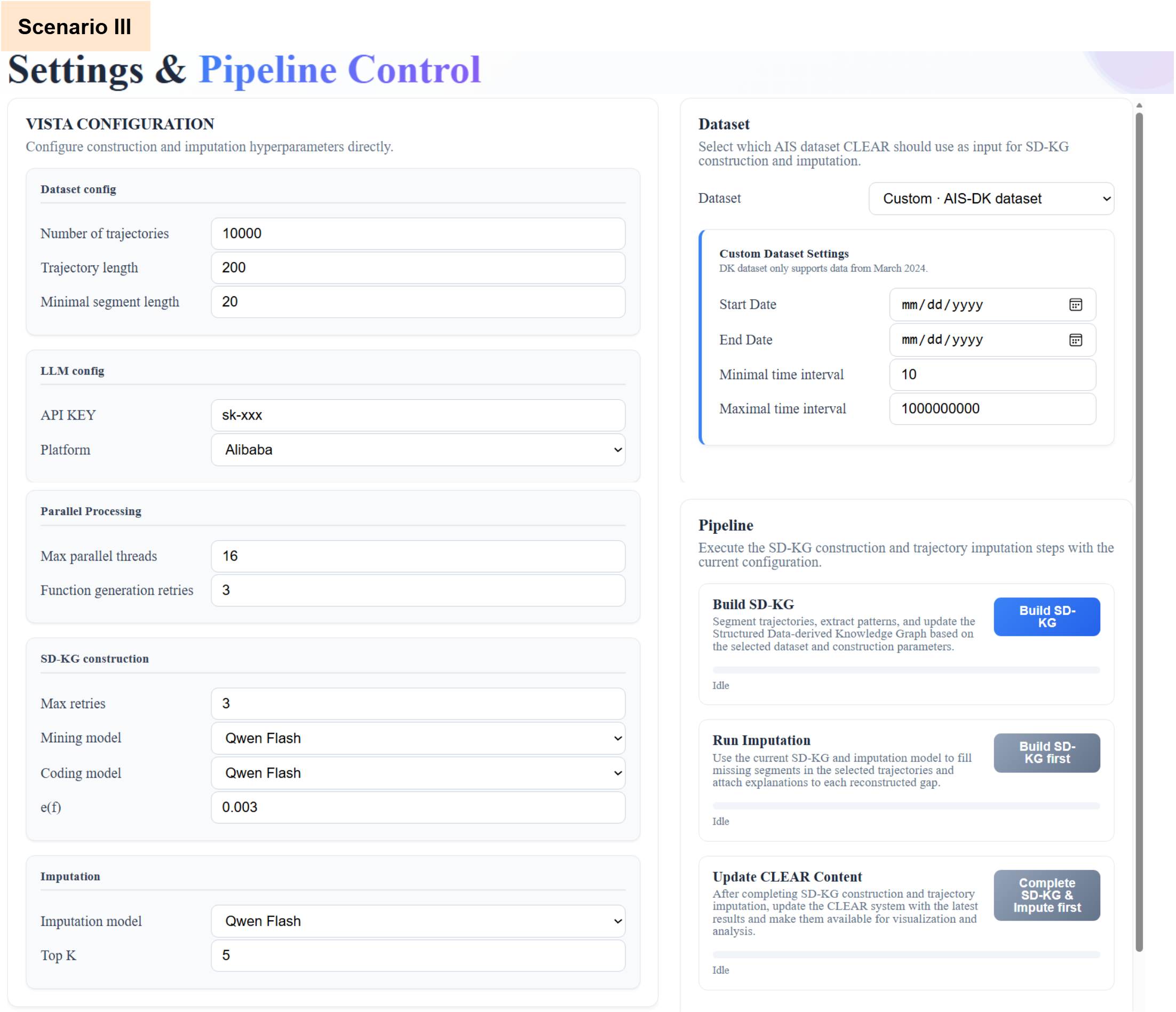Open the Platform dropdown showing Alibaba

click(x=418, y=450)
